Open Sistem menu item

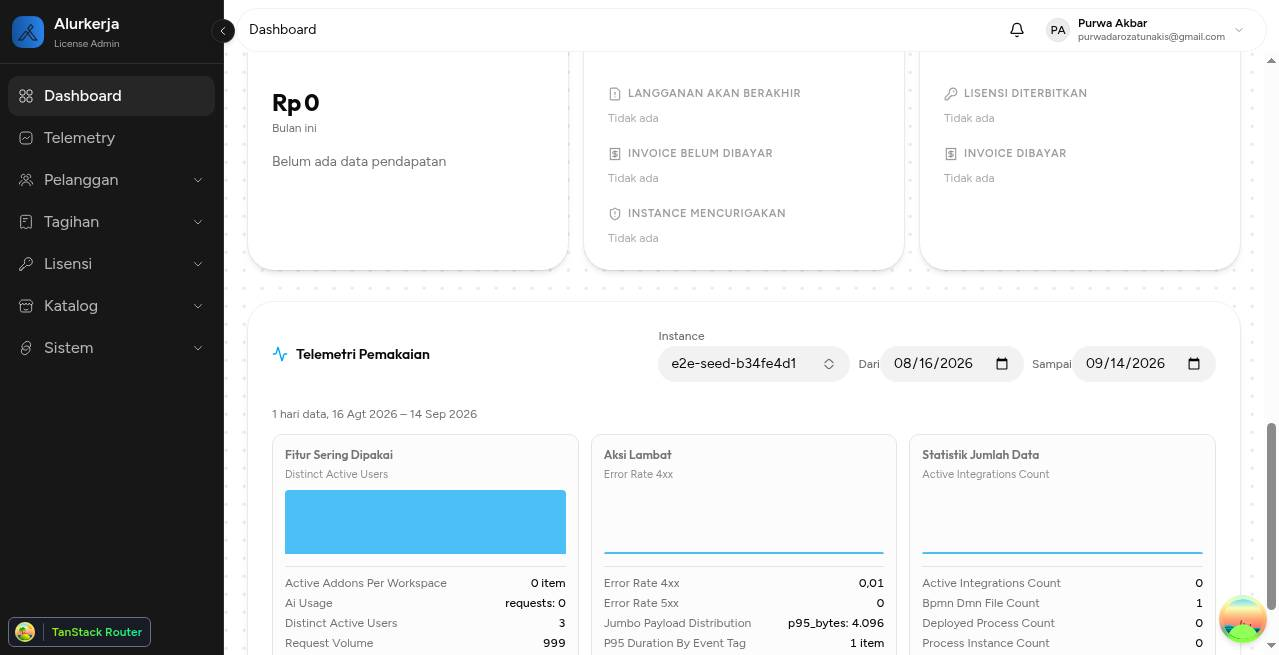(x=111, y=348)
